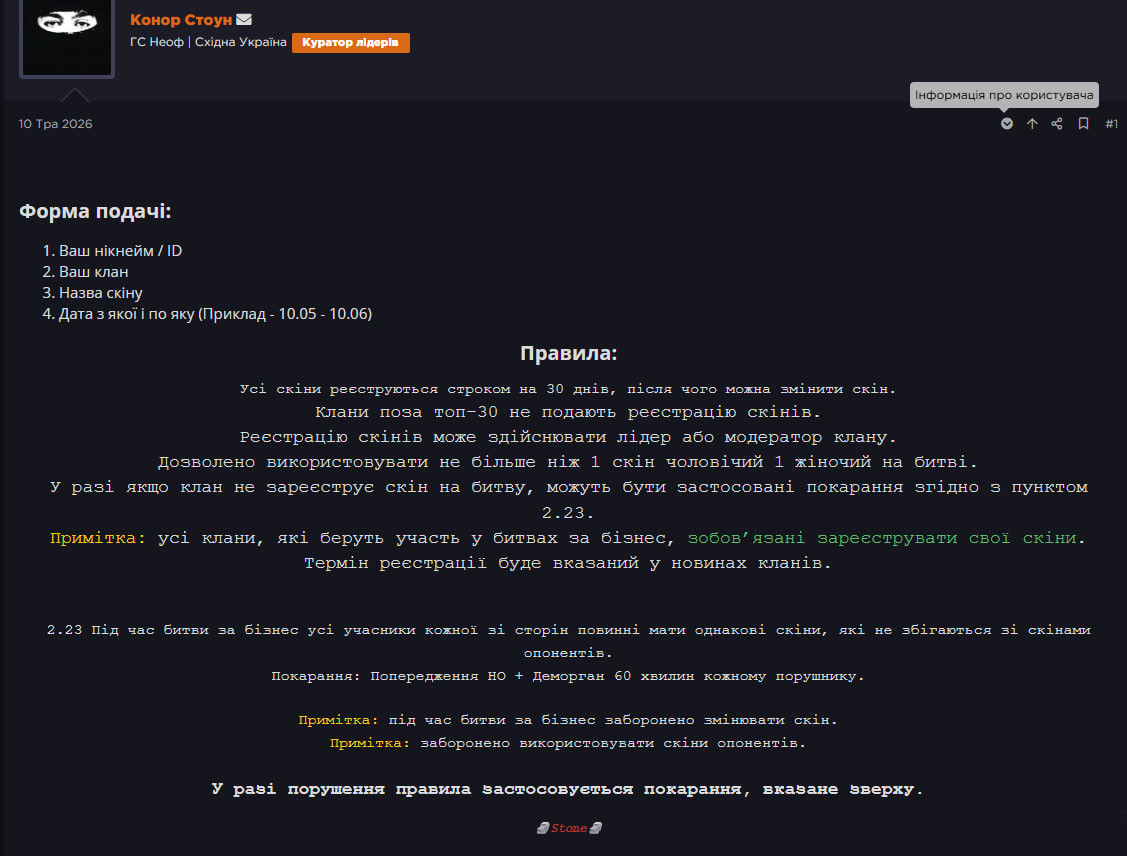1127x856 pixels.
Task: Click note заборонено змінювати скін
Action: click(568, 720)
